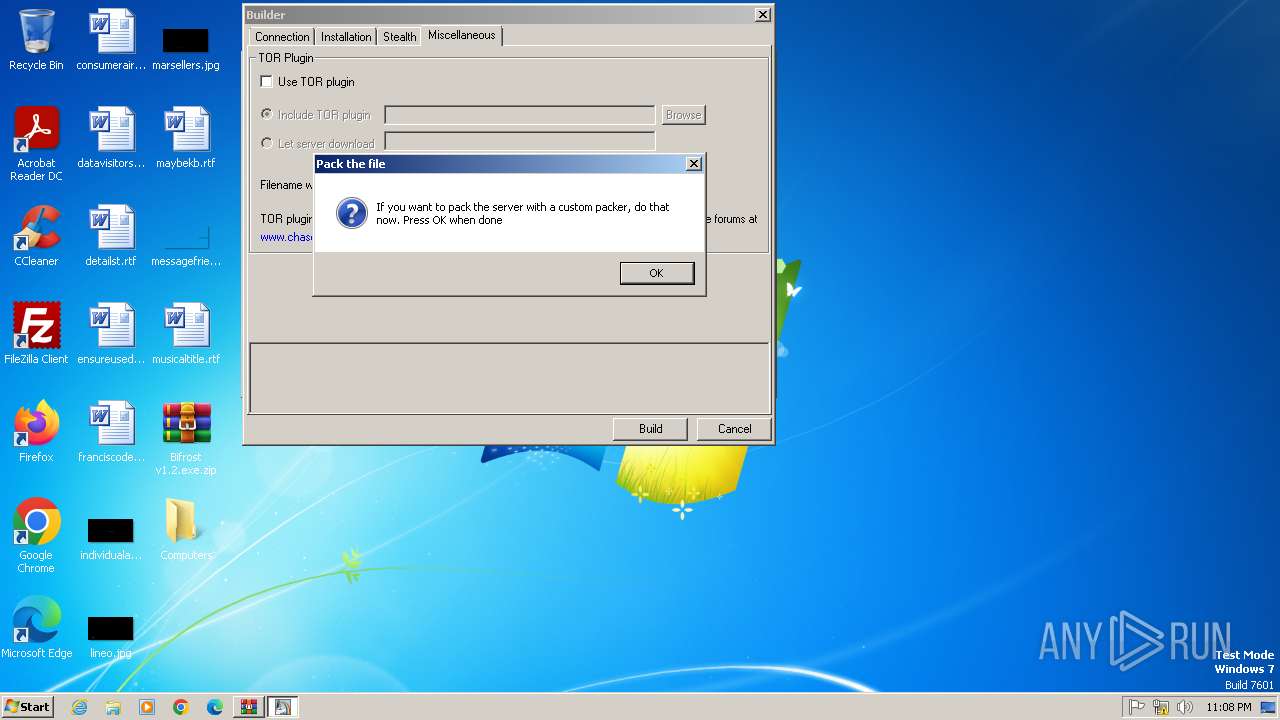Click Browse button for TOR plugin
Viewport: 1280px width, 720px height.
click(683, 115)
